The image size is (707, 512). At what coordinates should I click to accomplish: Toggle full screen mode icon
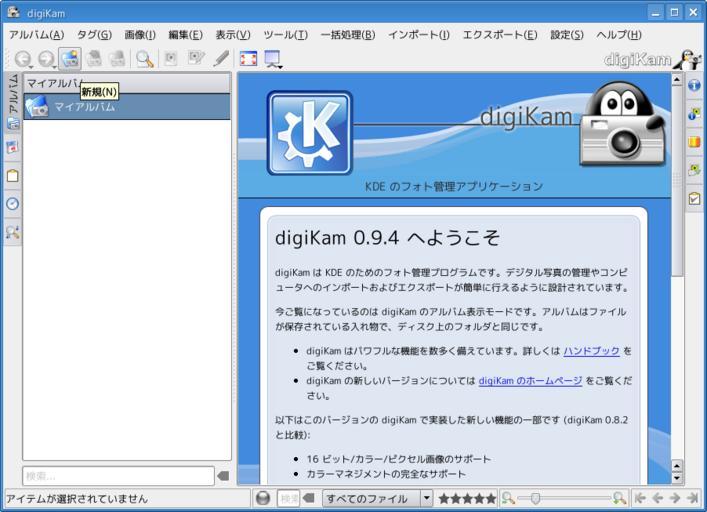click(x=248, y=59)
